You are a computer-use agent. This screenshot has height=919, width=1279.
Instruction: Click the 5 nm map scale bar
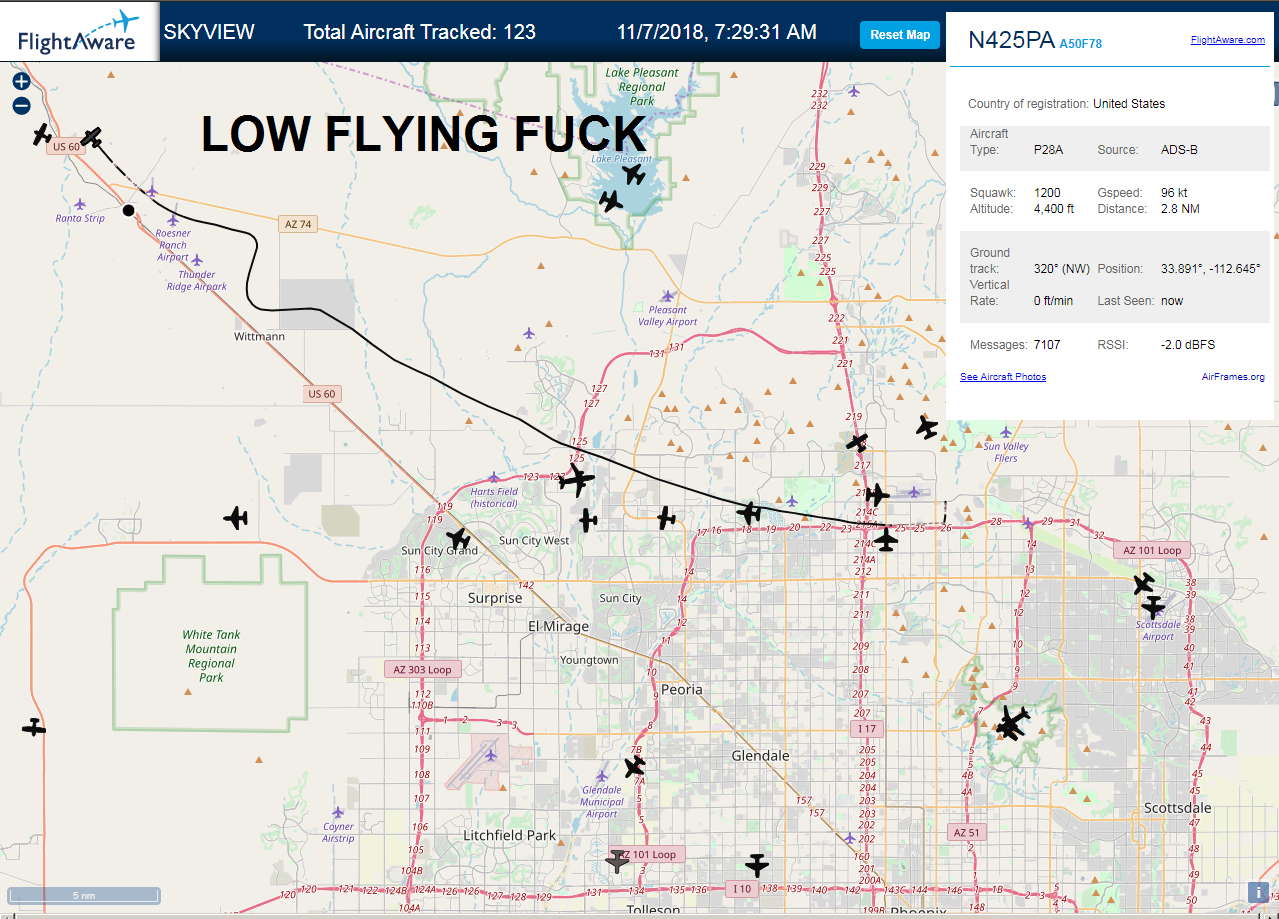pyautogui.click(x=84, y=894)
